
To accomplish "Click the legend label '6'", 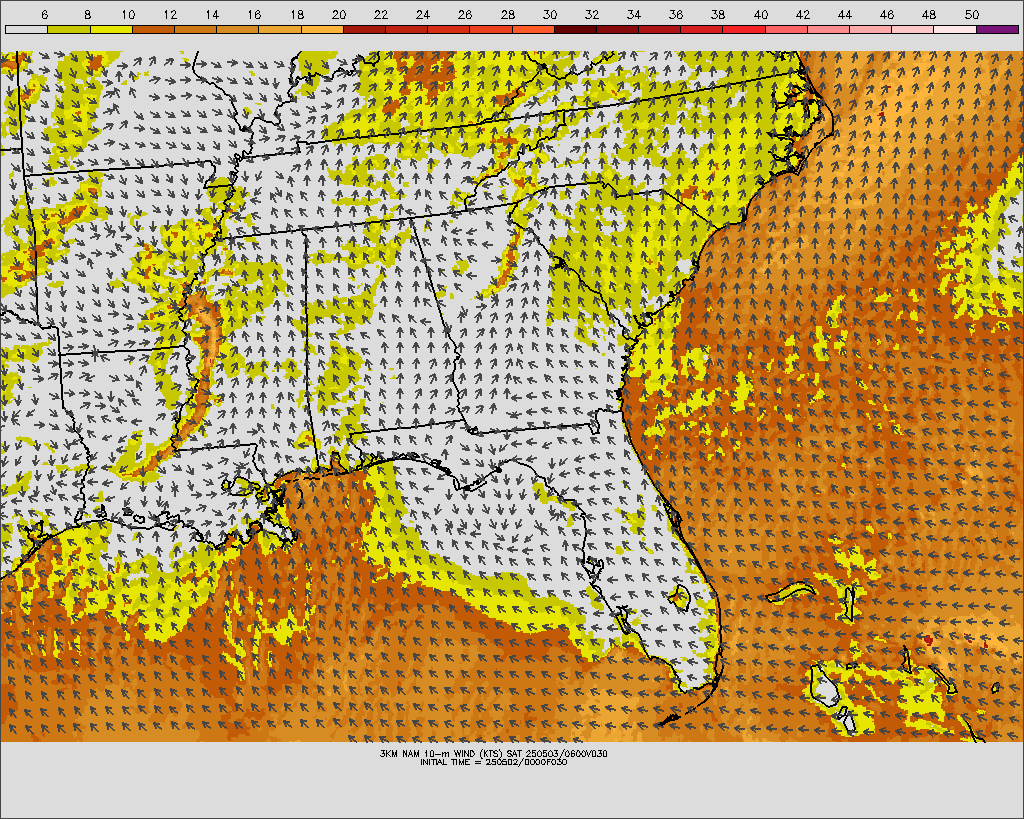I will click(44, 14).
